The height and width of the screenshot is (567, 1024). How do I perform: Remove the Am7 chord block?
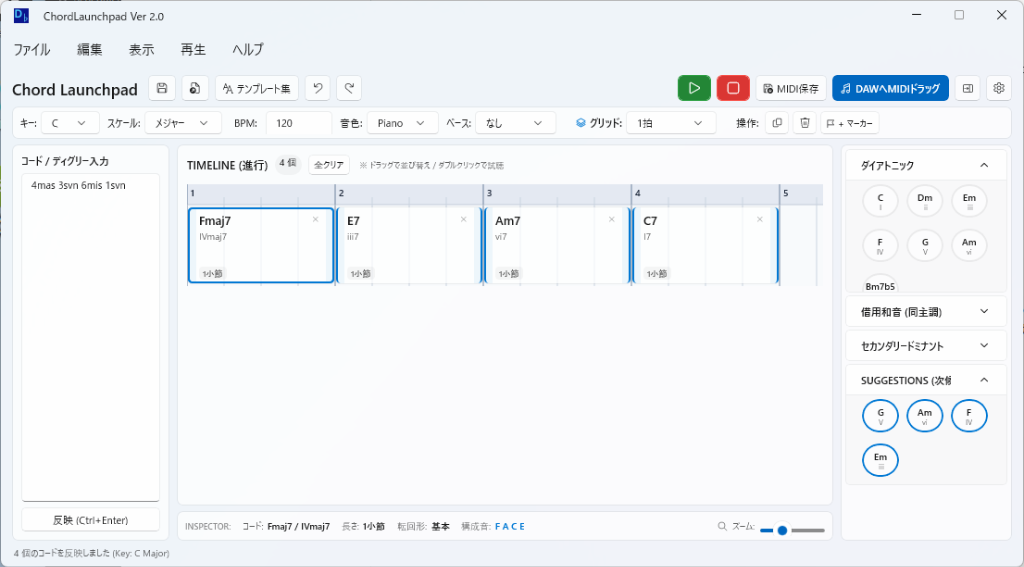[x=612, y=219]
